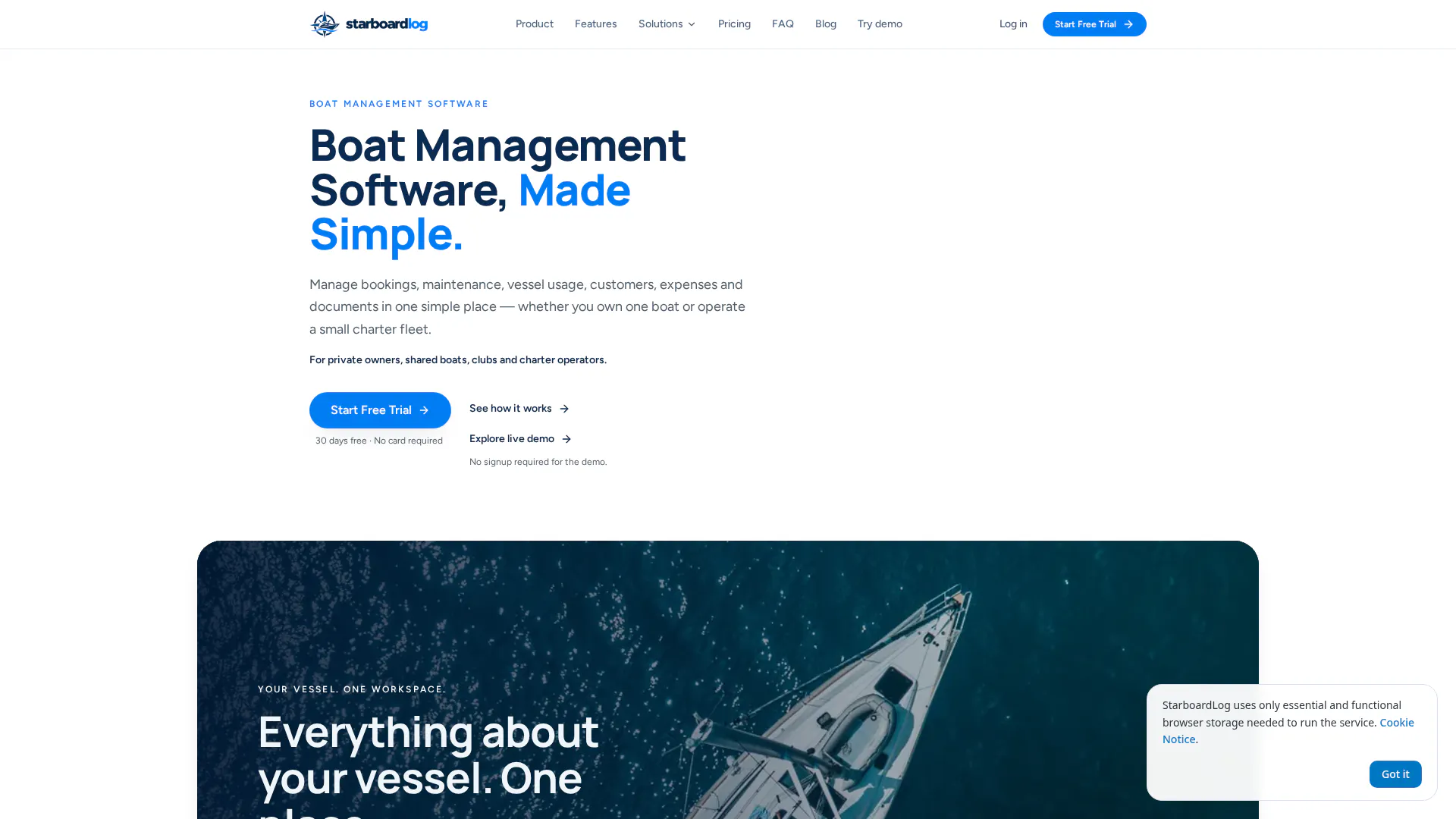1456x819 pixels.
Task: Go to the Features page
Action: [x=595, y=24]
